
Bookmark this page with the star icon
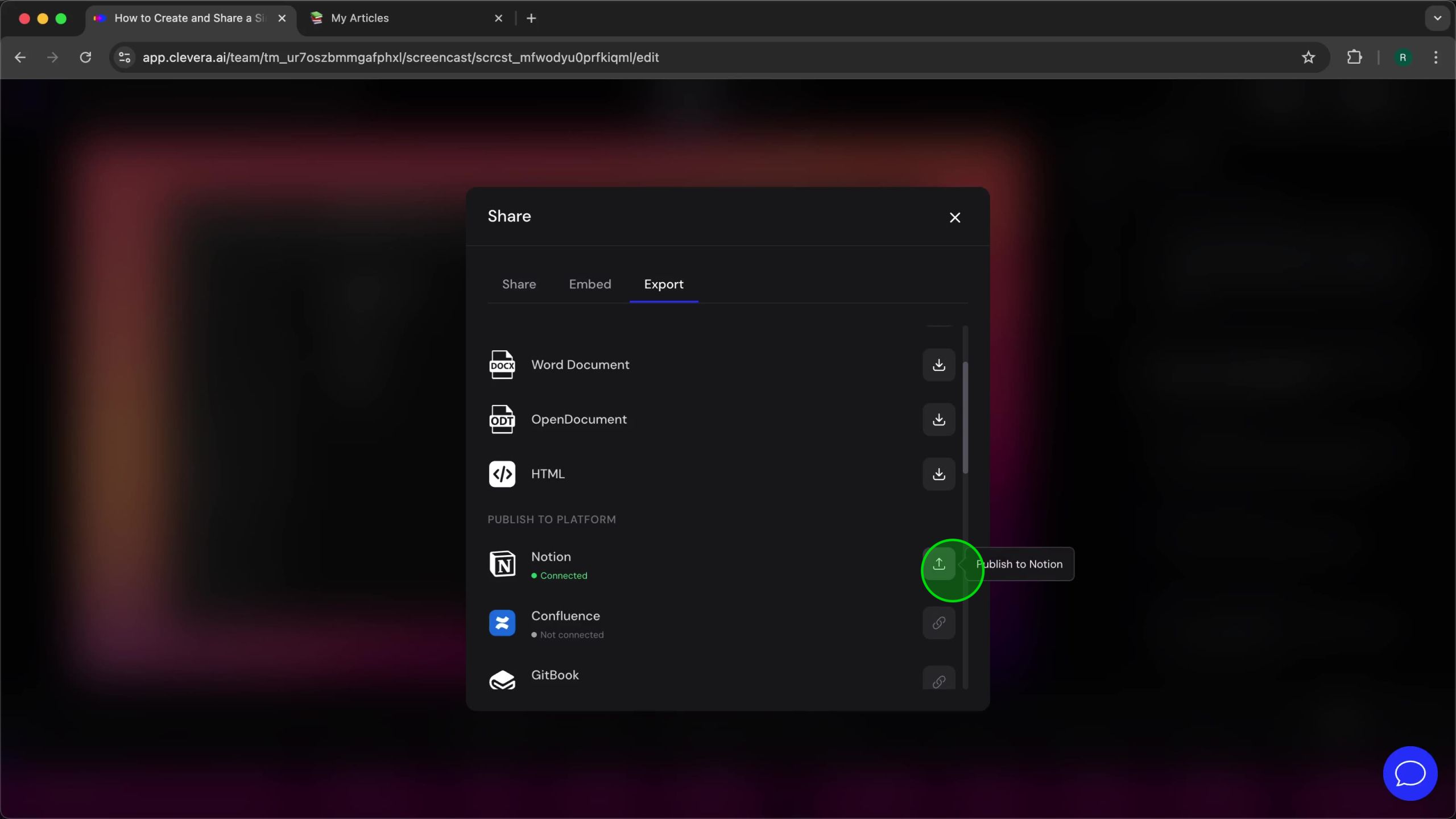click(x=1308, y=57)
